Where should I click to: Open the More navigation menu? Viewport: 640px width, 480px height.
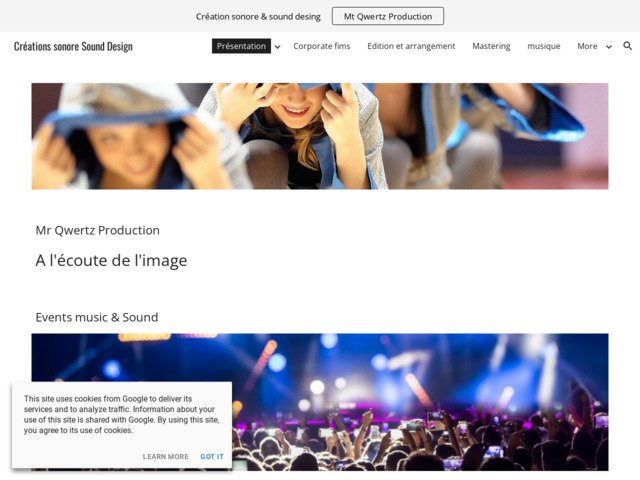click(x=587, y=46)
